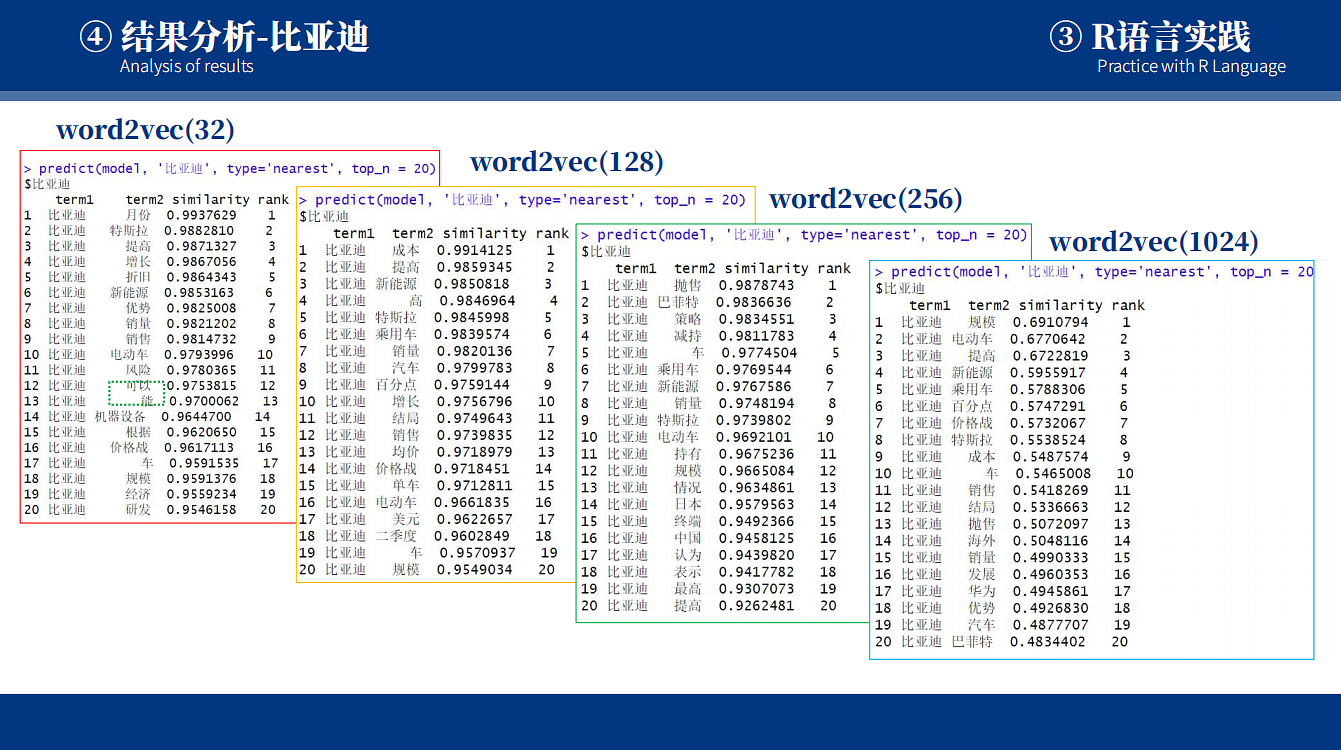Click the green dotted box in red panel

(x=135, y=393)
